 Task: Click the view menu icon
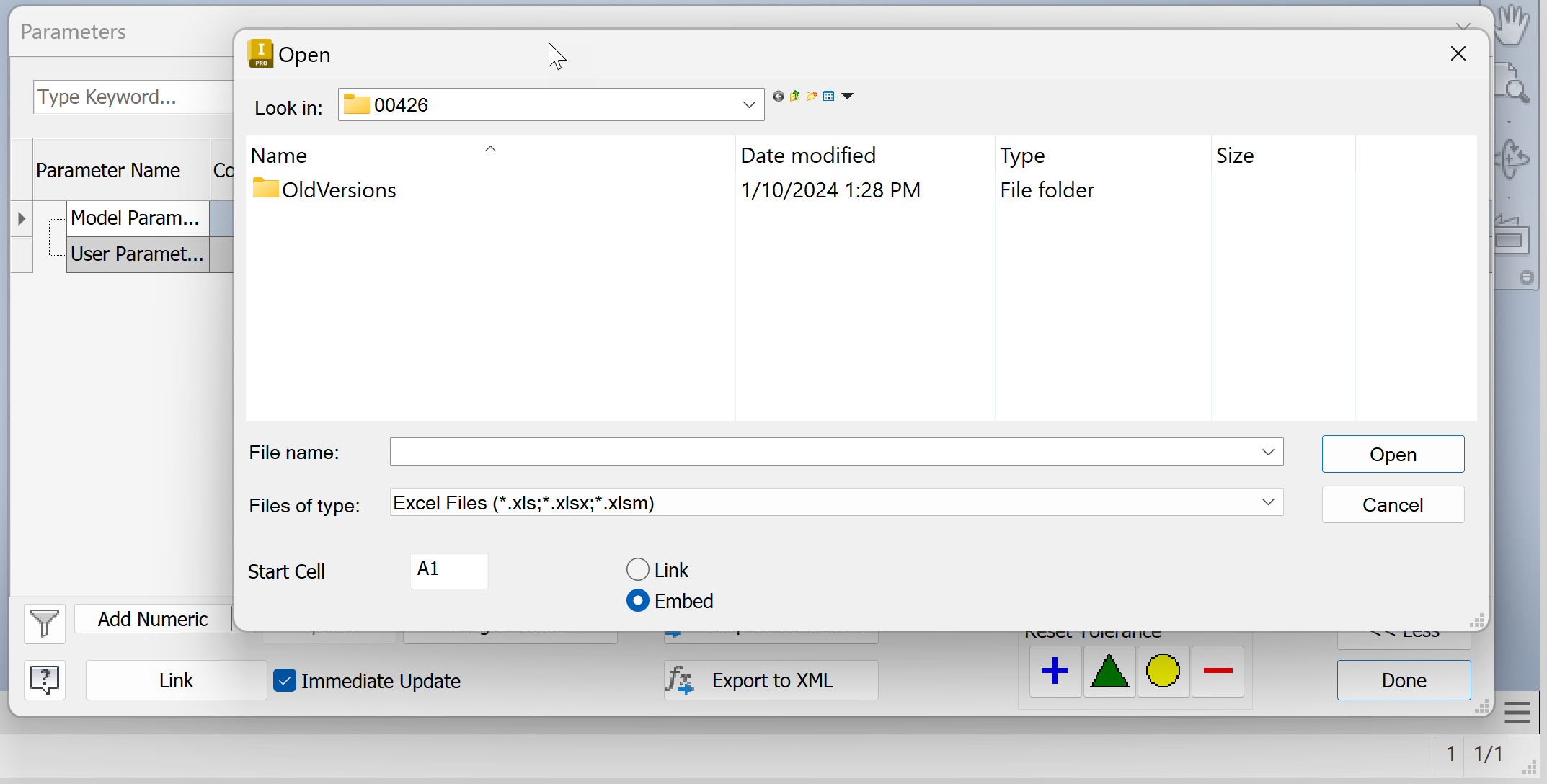[x=829, y=96]
